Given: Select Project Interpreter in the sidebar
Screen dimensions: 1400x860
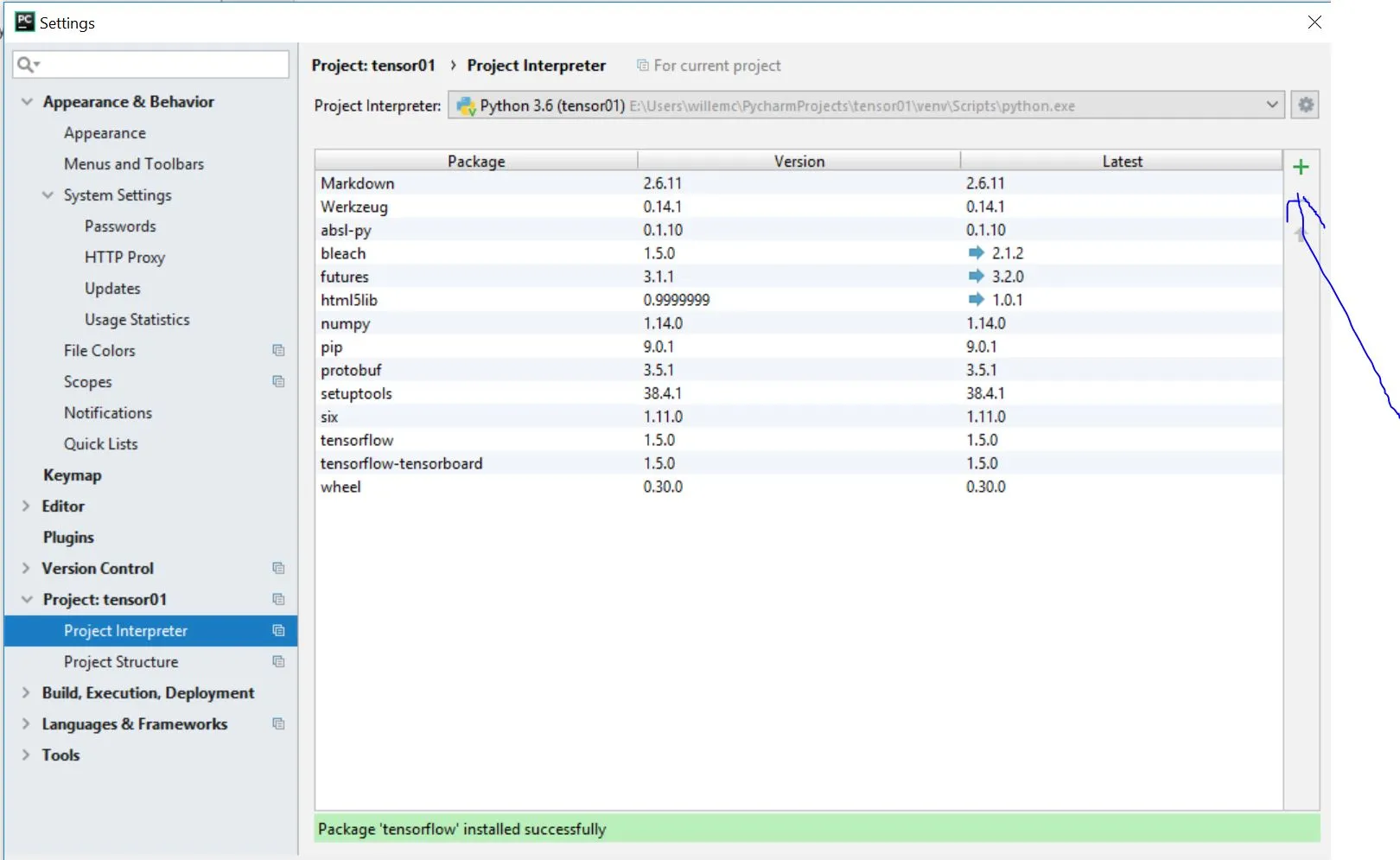Looking at the screenshot, I should point(150,631).
